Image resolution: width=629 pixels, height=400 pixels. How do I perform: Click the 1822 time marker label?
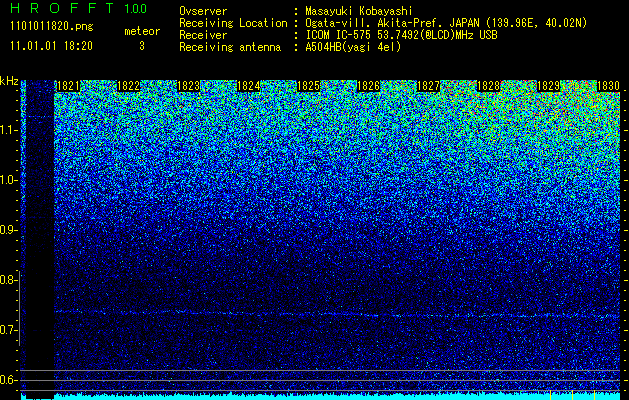point(128,86)
